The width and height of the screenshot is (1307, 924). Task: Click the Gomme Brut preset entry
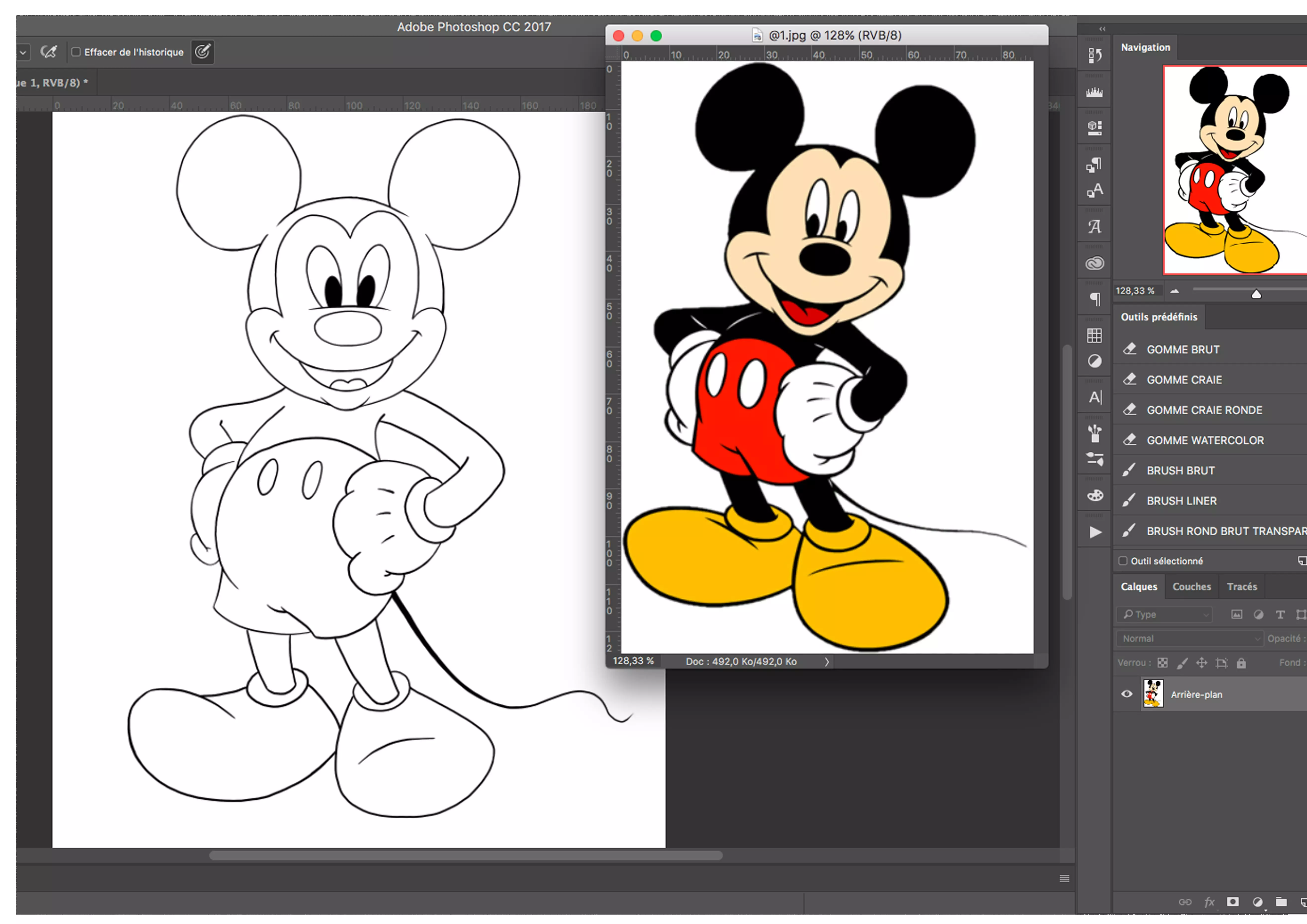click(x=1183, y=349)
